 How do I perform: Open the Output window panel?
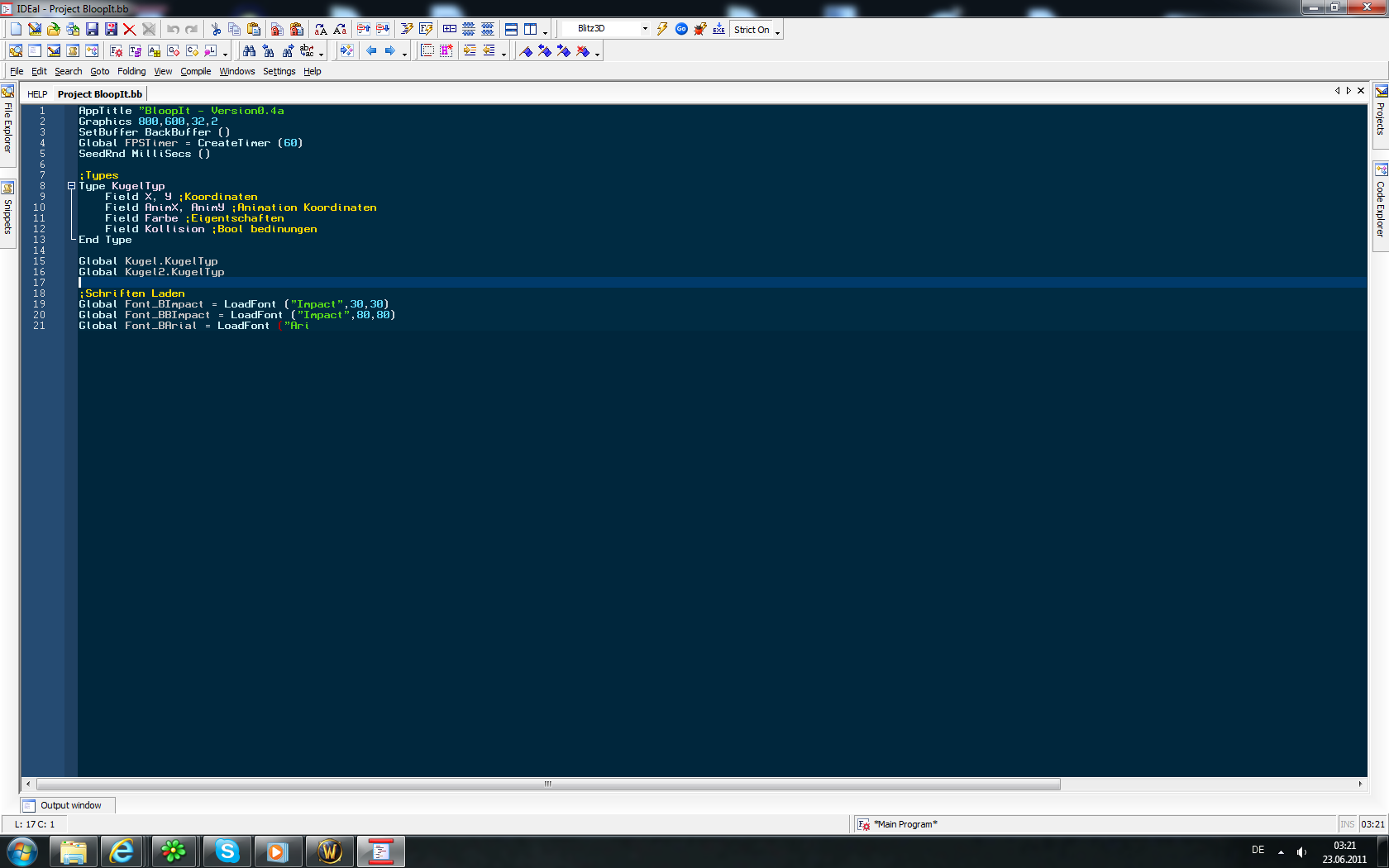coord(69,805)
